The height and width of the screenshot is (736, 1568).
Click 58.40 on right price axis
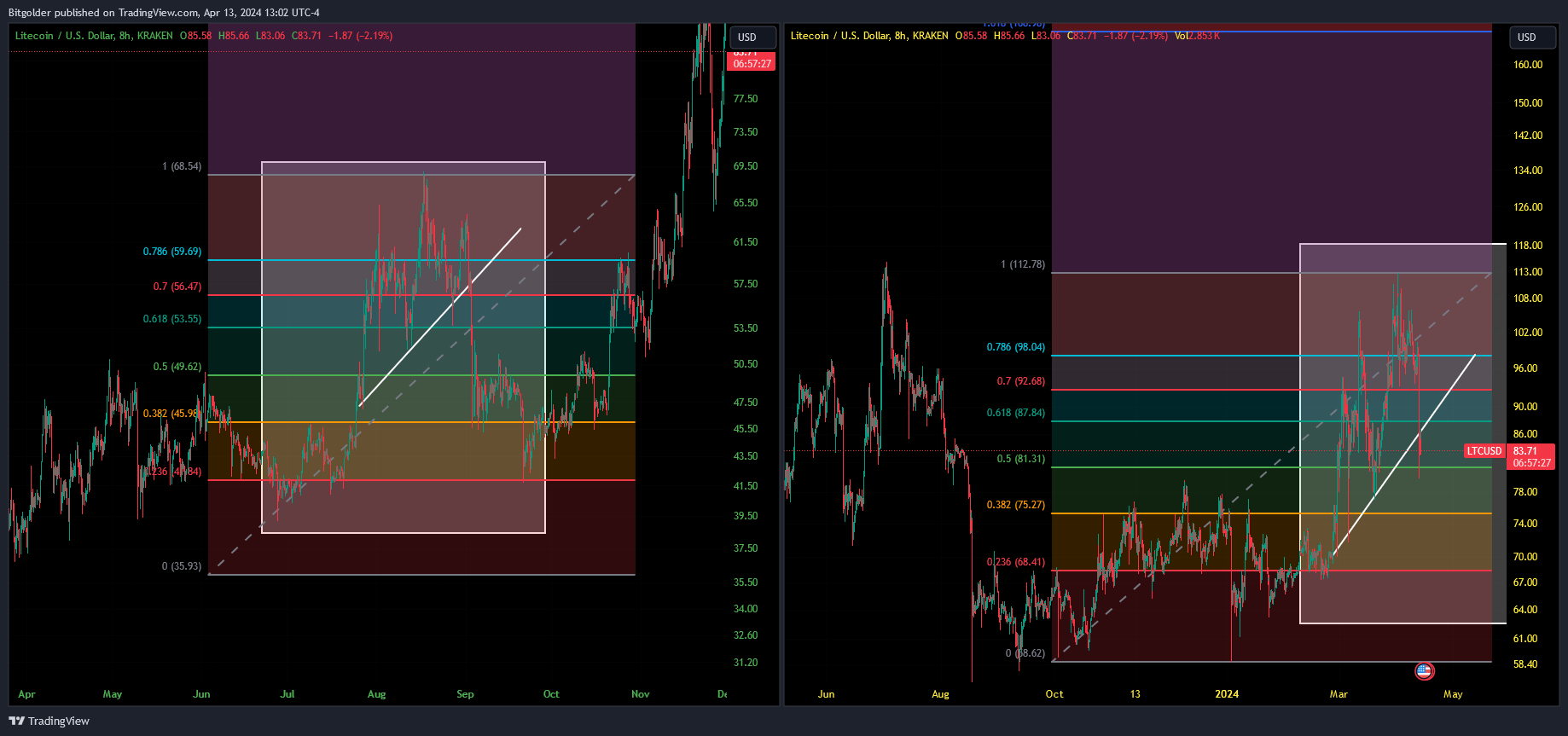click(x=1525, y=664)
